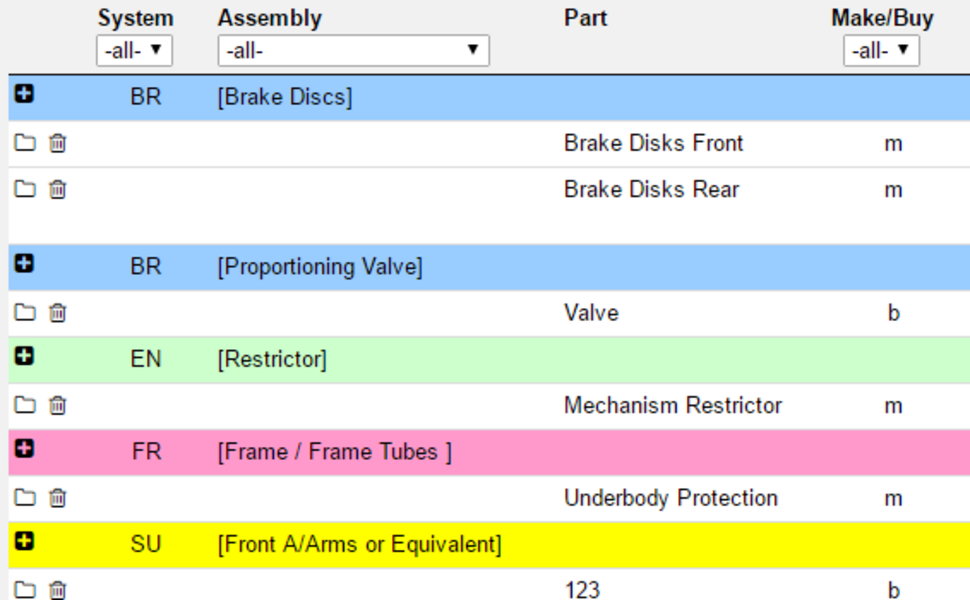Viewport: 970px width, 600px height.
Task: Open the Assembly filter dropdown
Action: coord(353,50)
